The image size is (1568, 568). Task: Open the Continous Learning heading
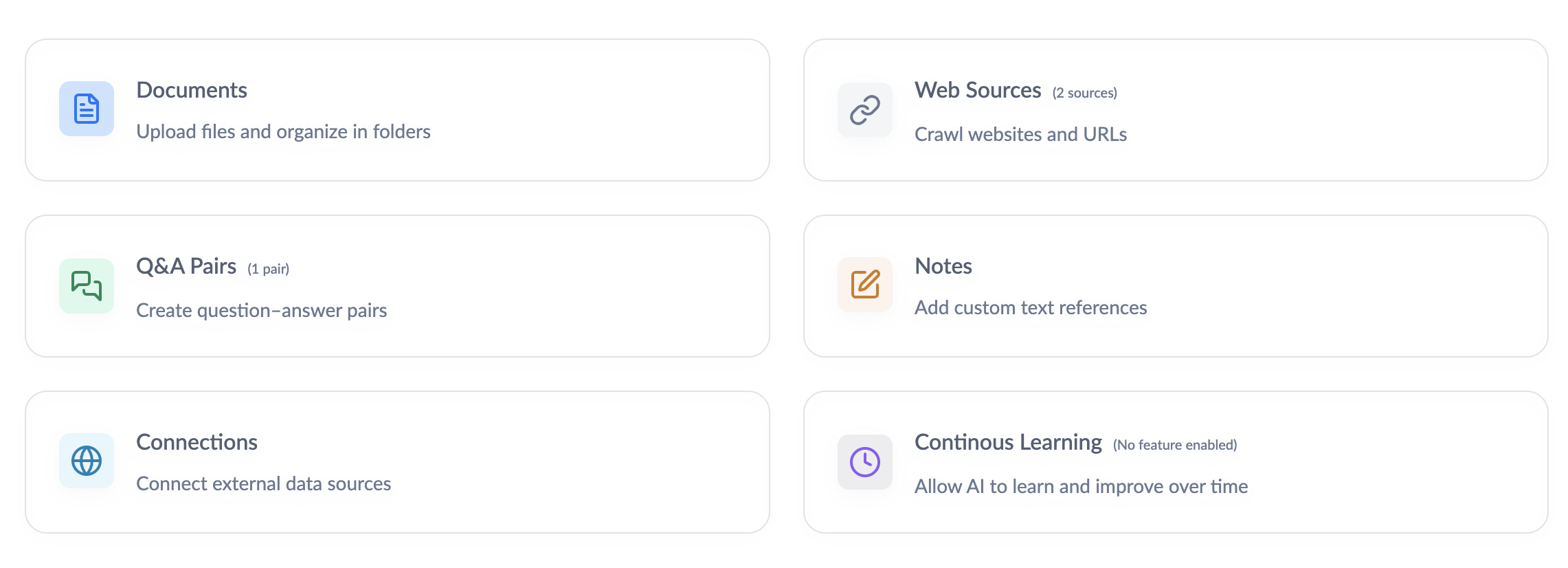pyautogui.click(x=1008, y=442)
